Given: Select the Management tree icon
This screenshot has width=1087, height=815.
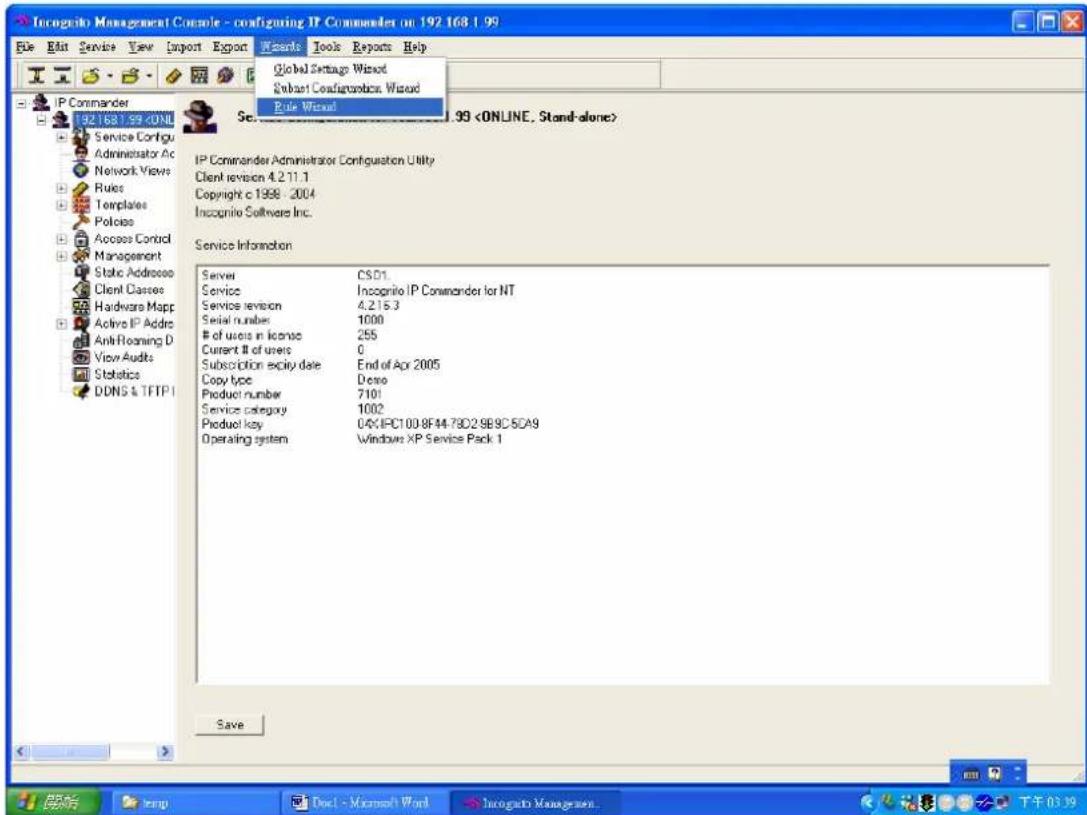Looking at the screenshot, I should coord(82,255).
